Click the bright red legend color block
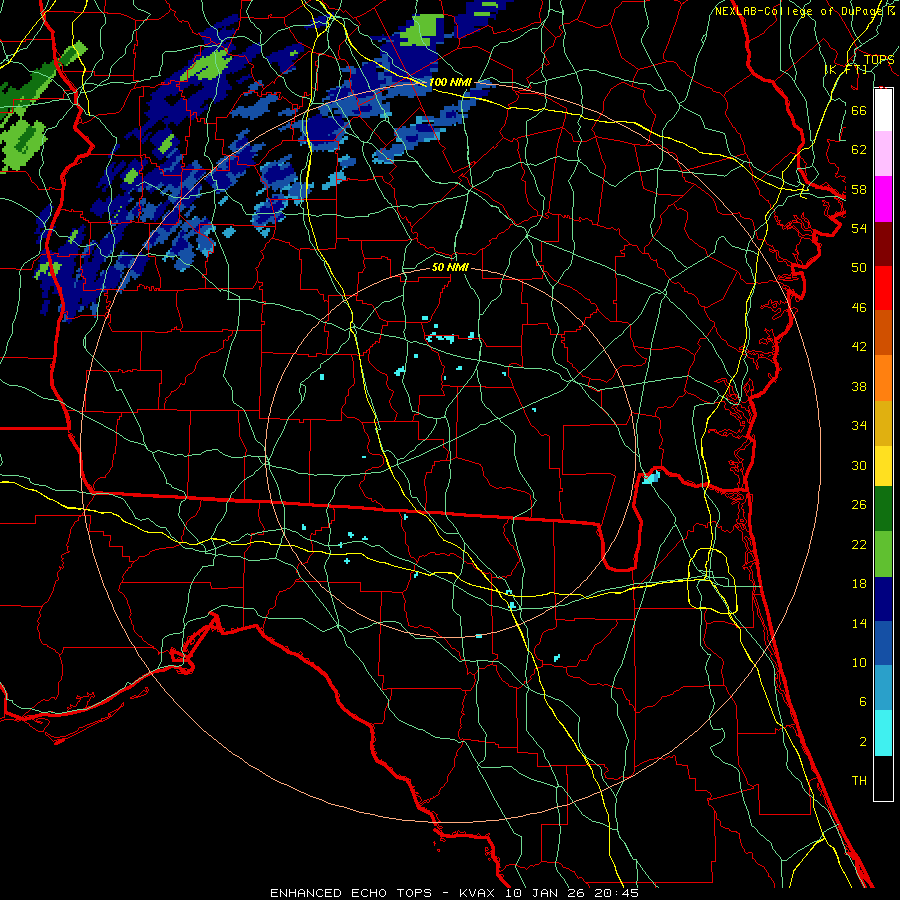 pos(883,288)
